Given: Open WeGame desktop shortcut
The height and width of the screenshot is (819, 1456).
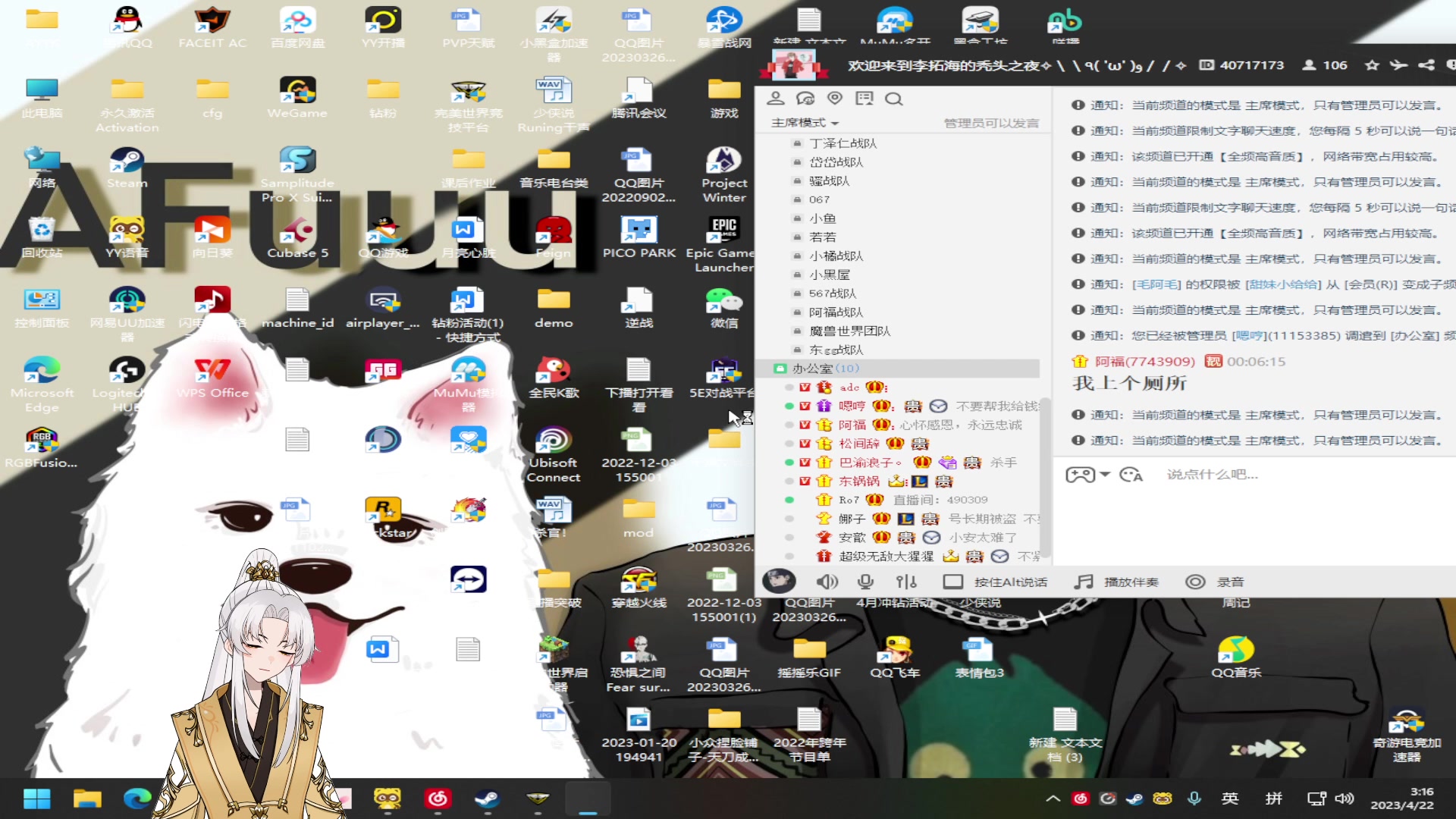Looking at the screenshot, I should coord(297,99).
